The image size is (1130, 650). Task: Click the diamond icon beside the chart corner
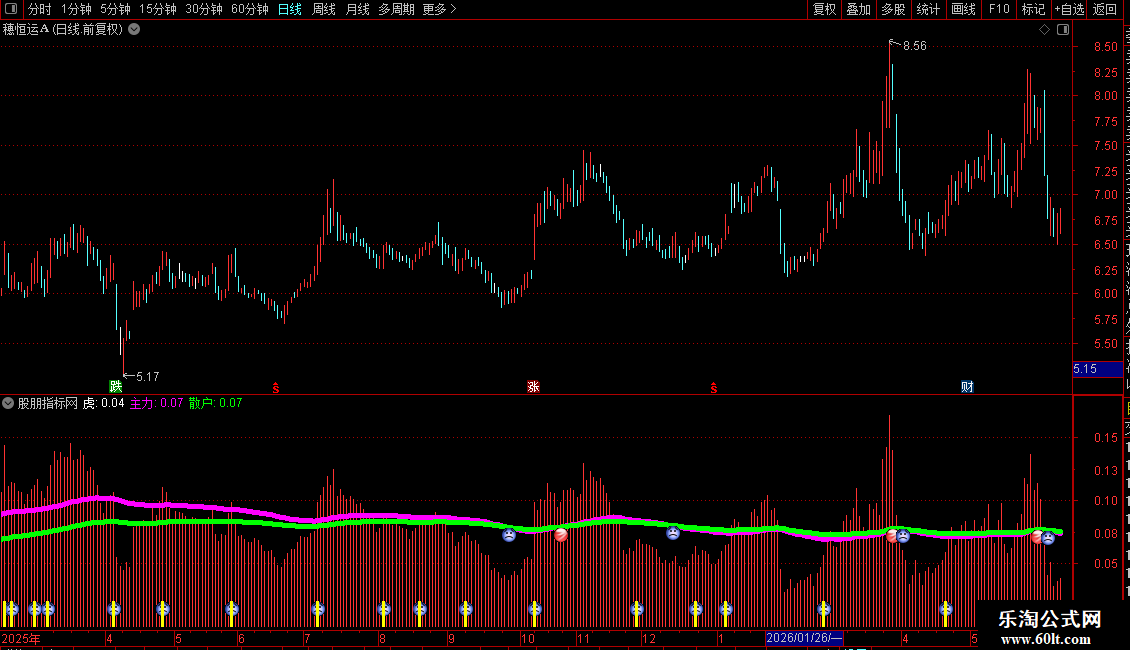pyautogui.click(x=1044, y=29)
